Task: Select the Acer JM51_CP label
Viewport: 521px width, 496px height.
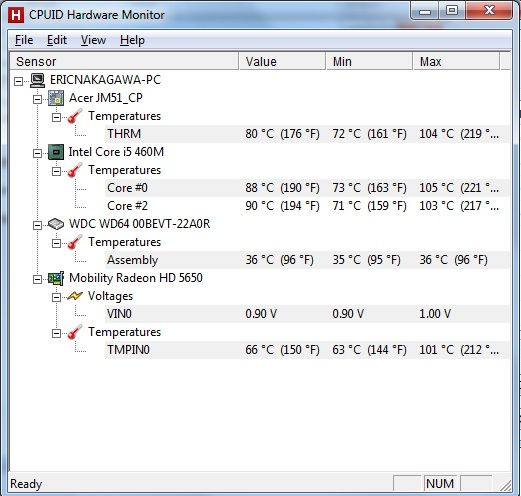Action: 106,98
